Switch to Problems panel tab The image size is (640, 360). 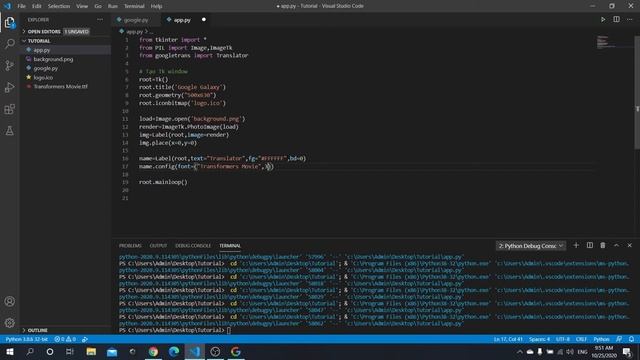(130, 246)
